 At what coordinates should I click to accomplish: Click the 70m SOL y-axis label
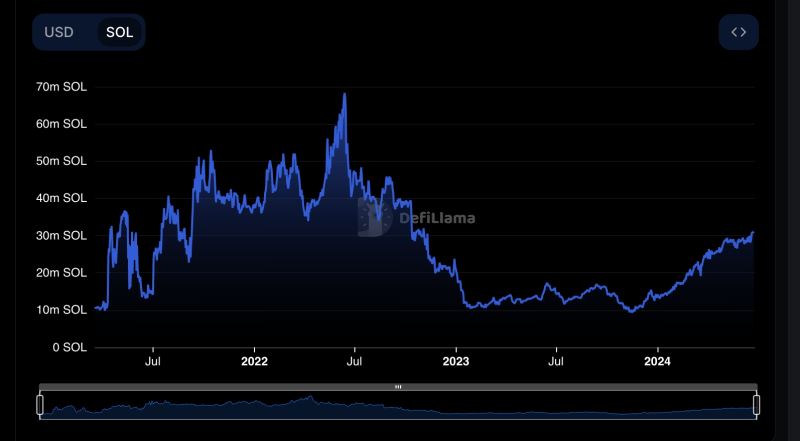click(x=61, y=87)
